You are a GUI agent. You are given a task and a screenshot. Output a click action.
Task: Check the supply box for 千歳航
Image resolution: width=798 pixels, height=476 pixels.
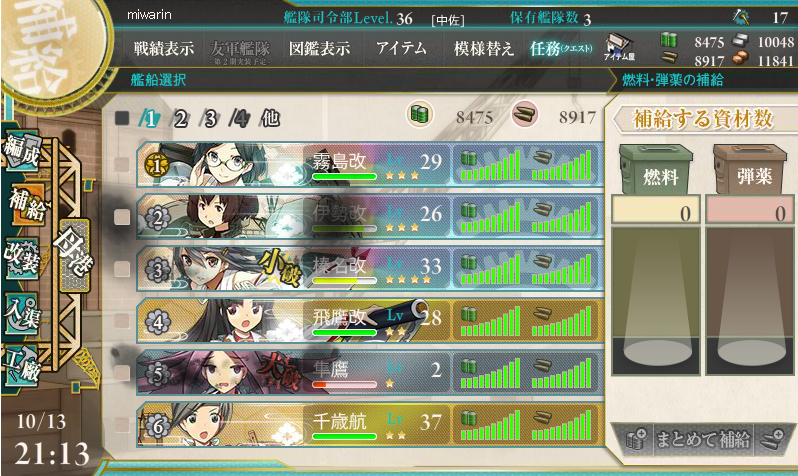(x=122, y=424)
